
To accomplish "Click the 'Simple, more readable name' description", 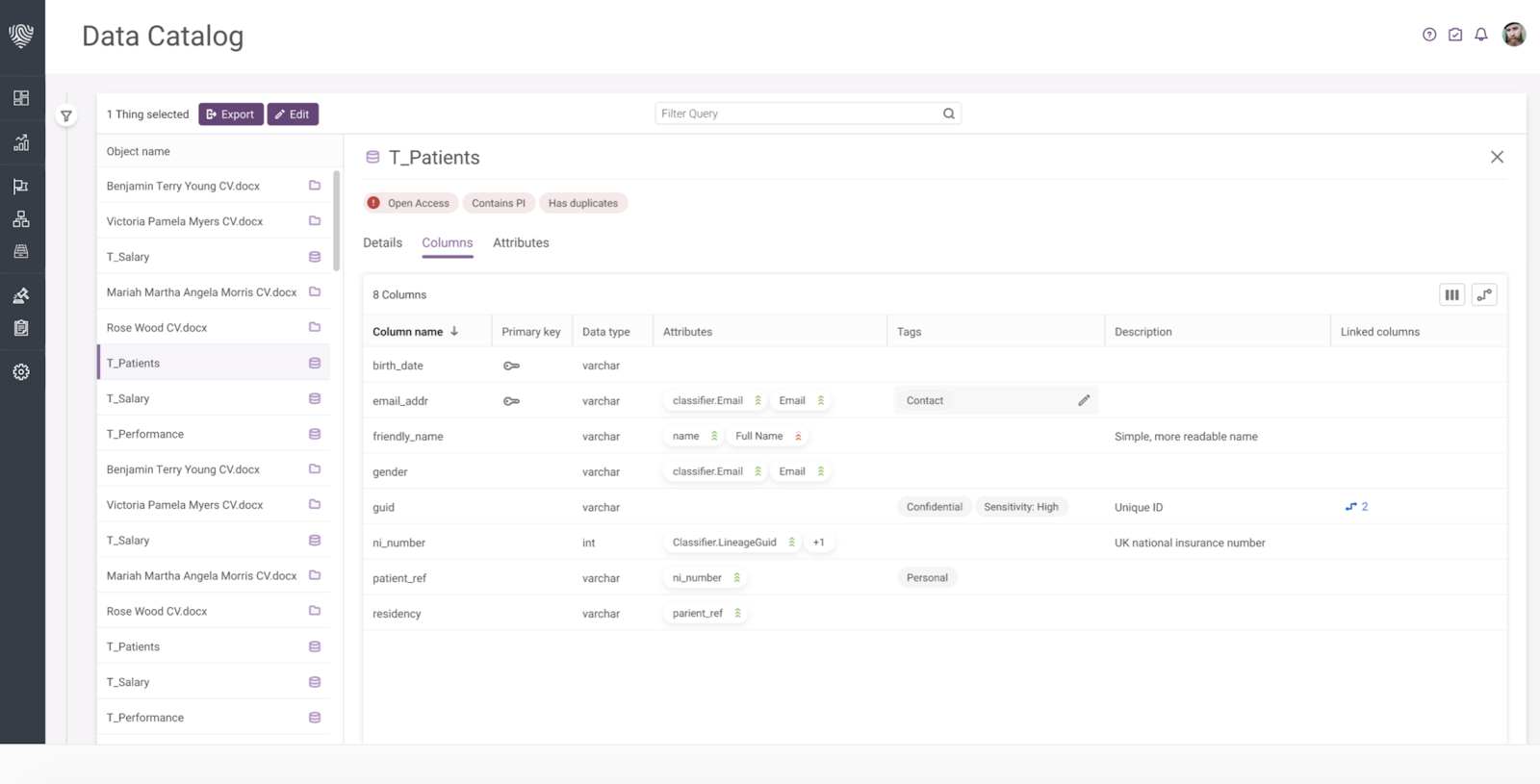I will coord(1186,437).
